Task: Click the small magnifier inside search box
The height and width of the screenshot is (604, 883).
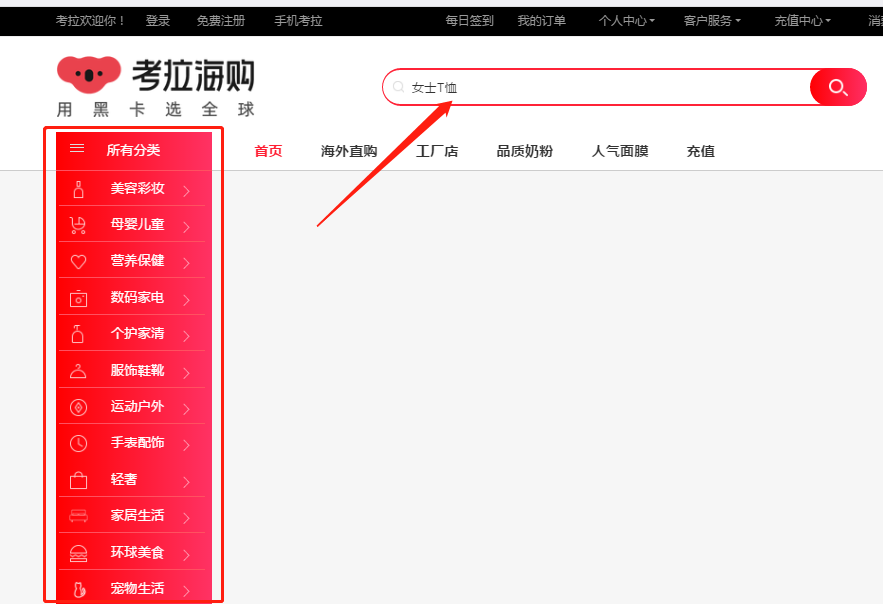Action: pyautogui.click(x=398, y=87)
